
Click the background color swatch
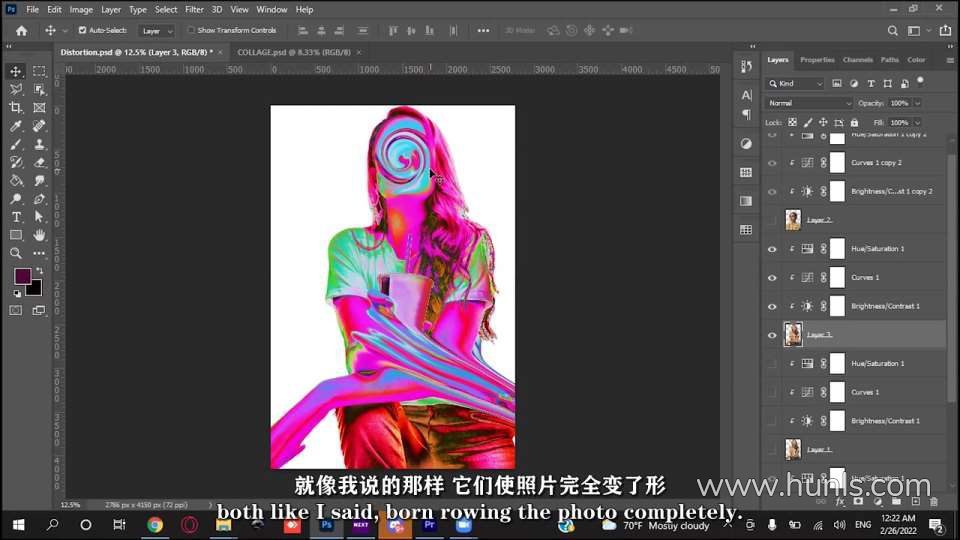tap(36, 289)
